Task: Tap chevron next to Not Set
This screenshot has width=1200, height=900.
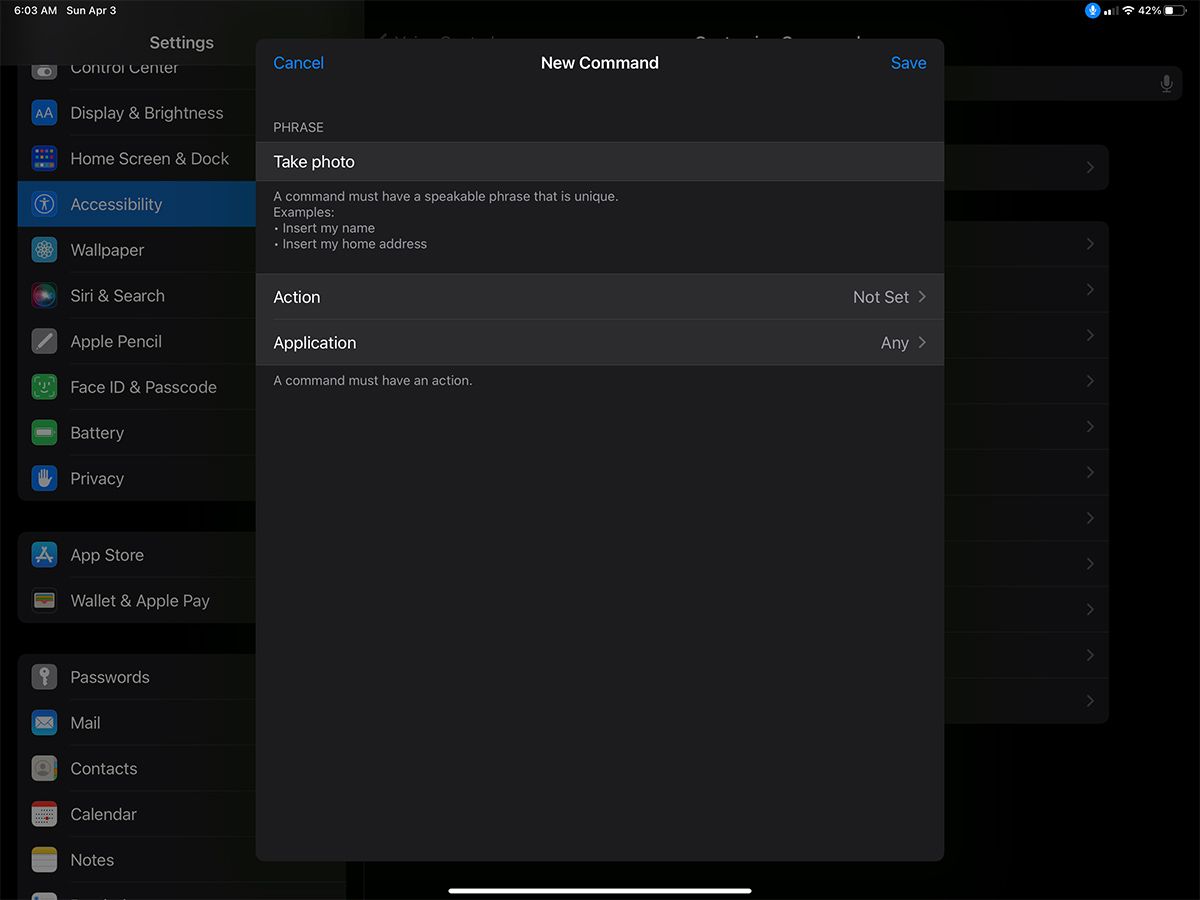Action: click(x=922, y=297)
